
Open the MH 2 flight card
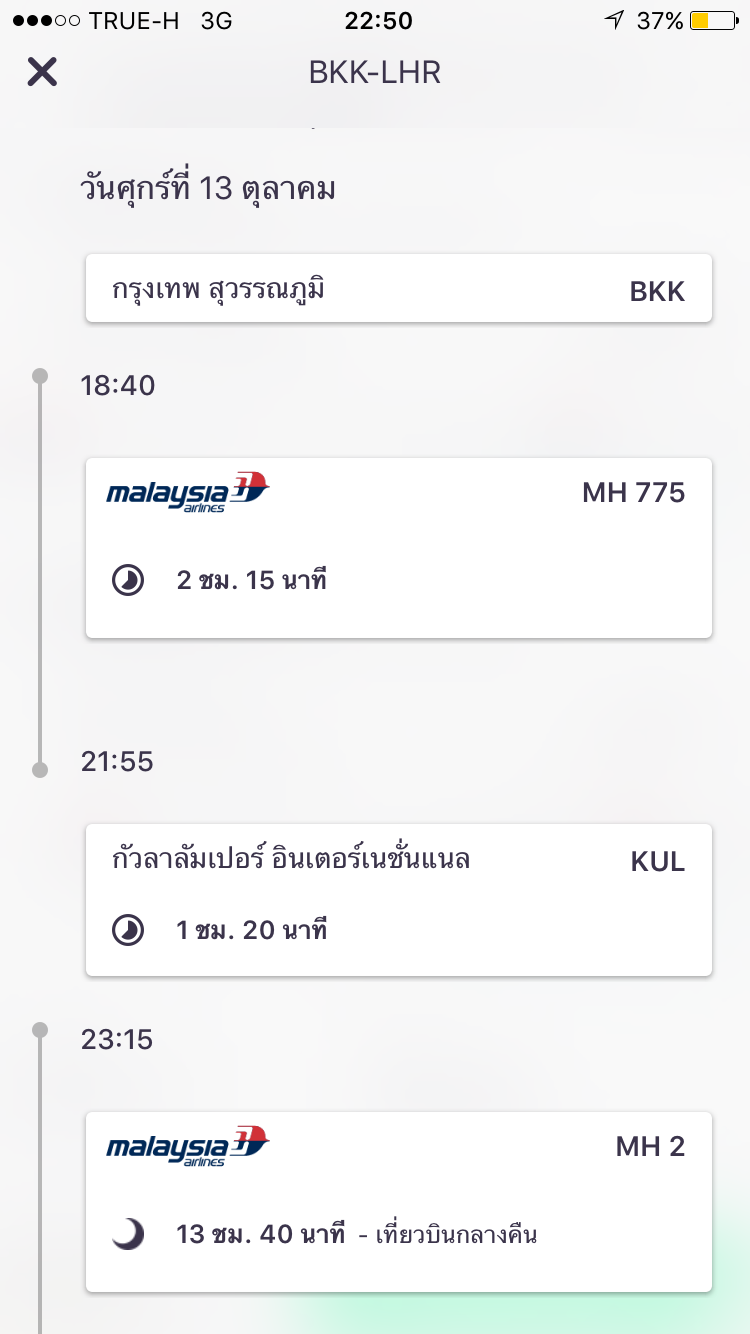click(x=398, y=1200)
